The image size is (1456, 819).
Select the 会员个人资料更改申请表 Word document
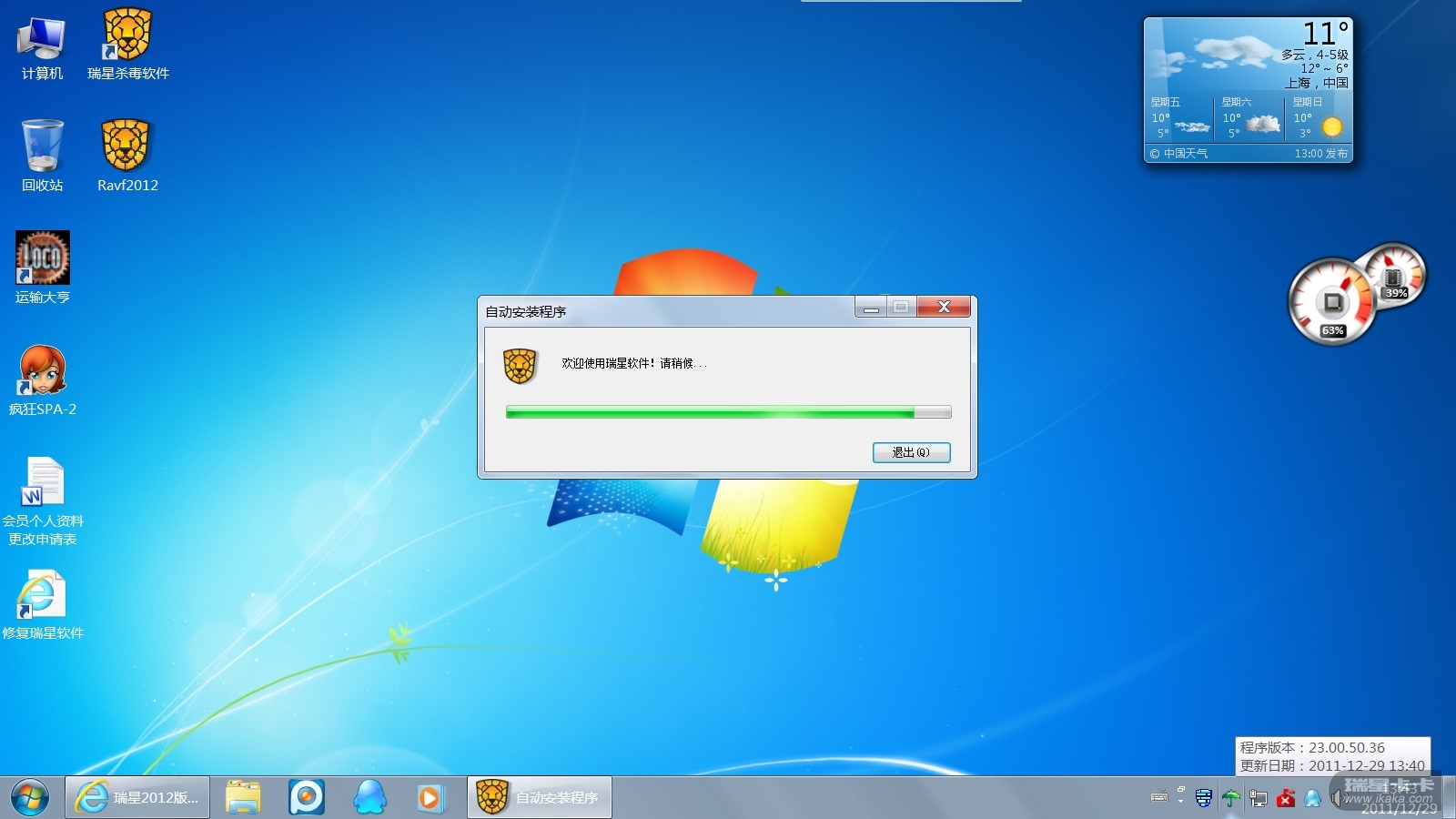[43, 501]
